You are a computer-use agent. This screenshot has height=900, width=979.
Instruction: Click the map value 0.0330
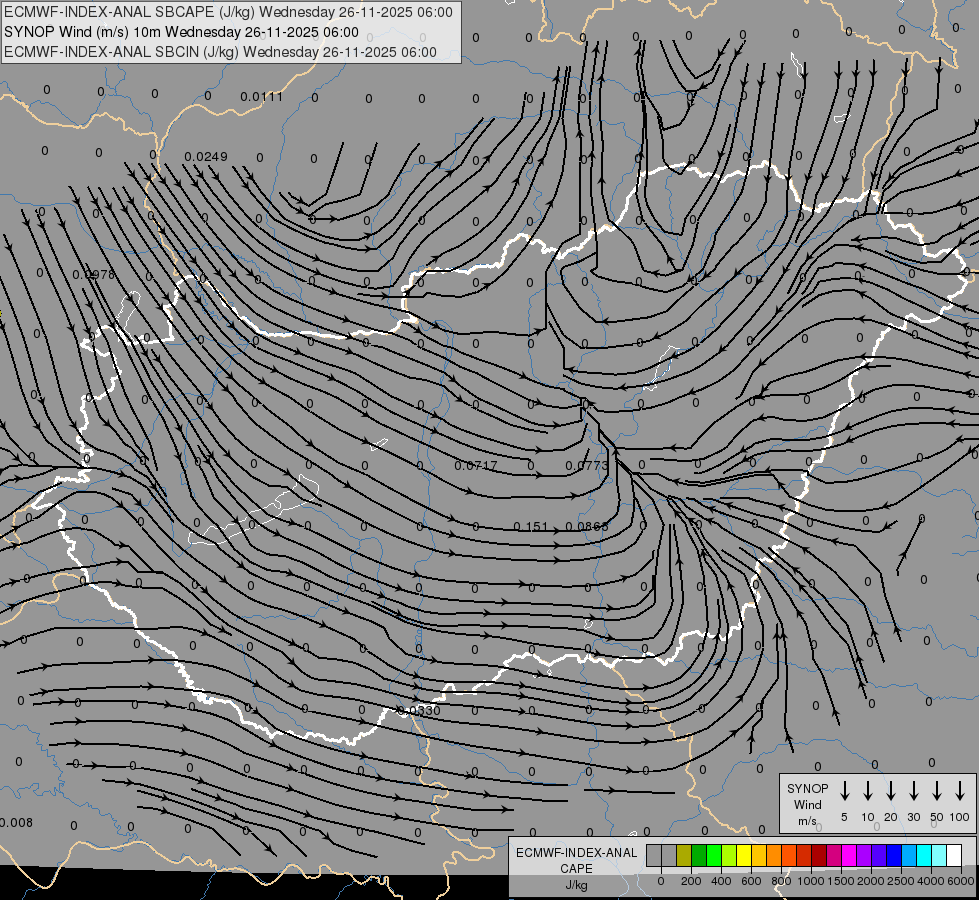pos(419,711)
